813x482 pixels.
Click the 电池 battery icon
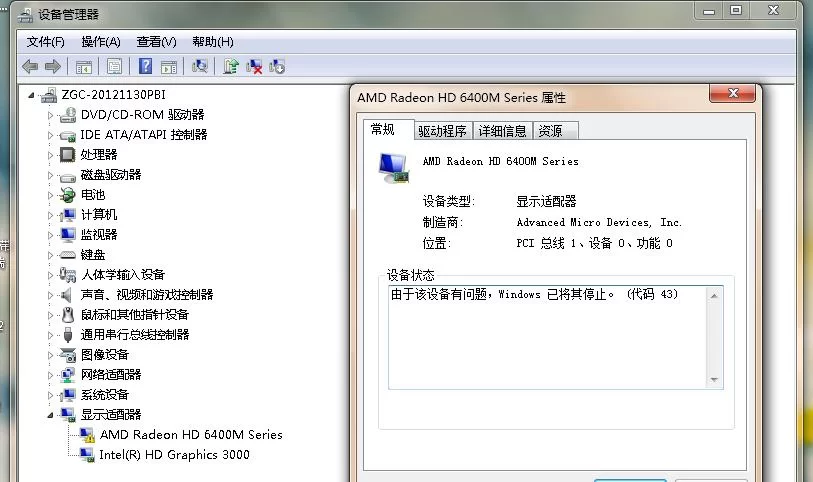pos(67,195)
